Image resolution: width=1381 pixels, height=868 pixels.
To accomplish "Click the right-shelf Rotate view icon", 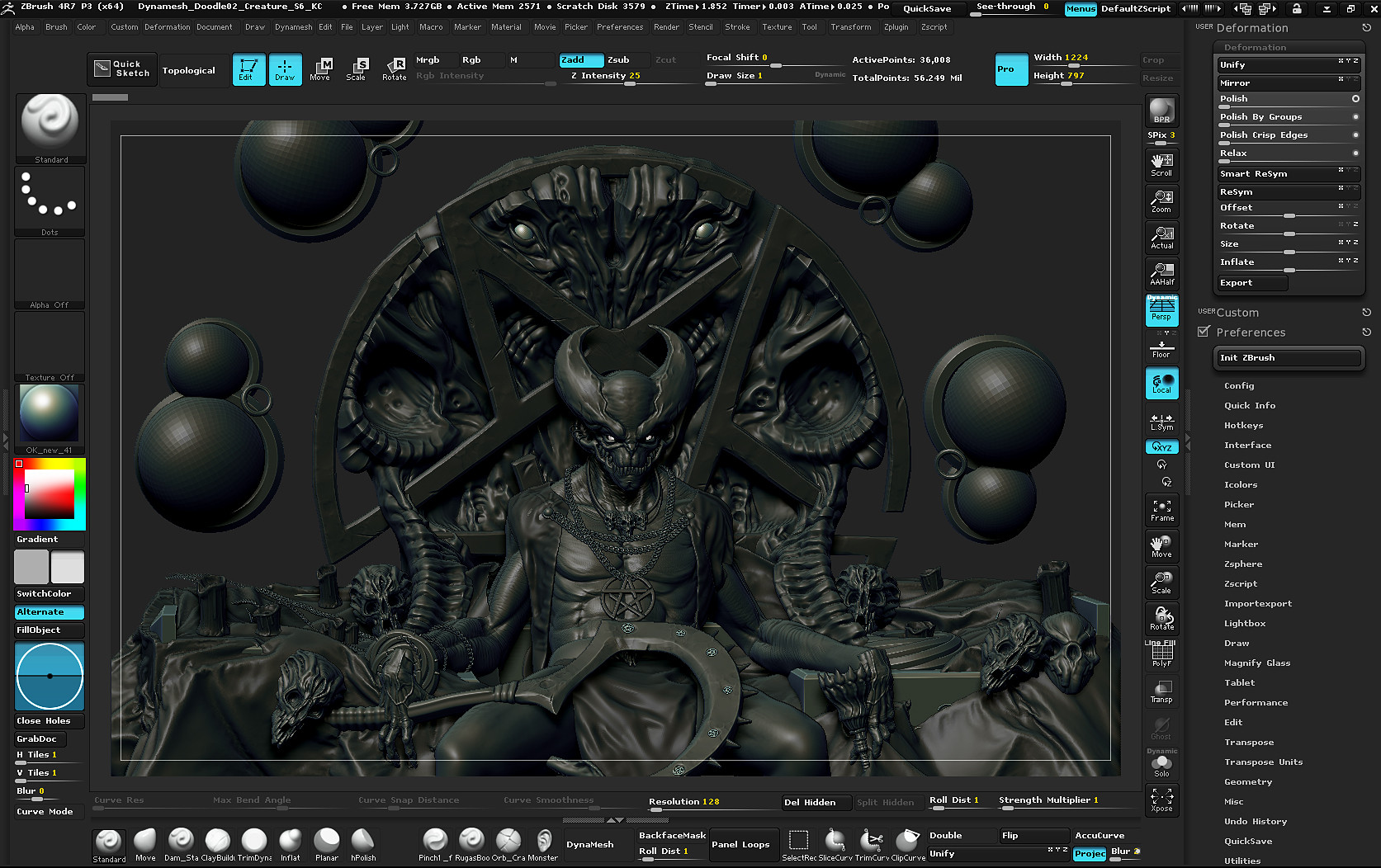I will pyautogui.click(x=1161, y=619).
